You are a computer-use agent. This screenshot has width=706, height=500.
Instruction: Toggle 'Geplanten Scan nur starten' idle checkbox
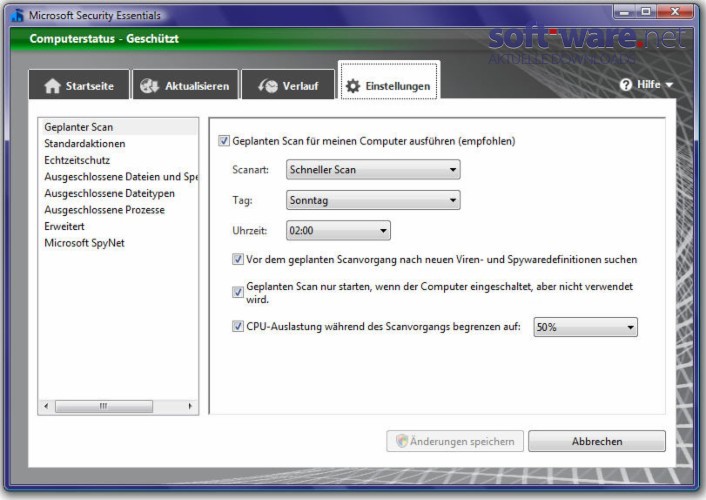pos(238,292)
